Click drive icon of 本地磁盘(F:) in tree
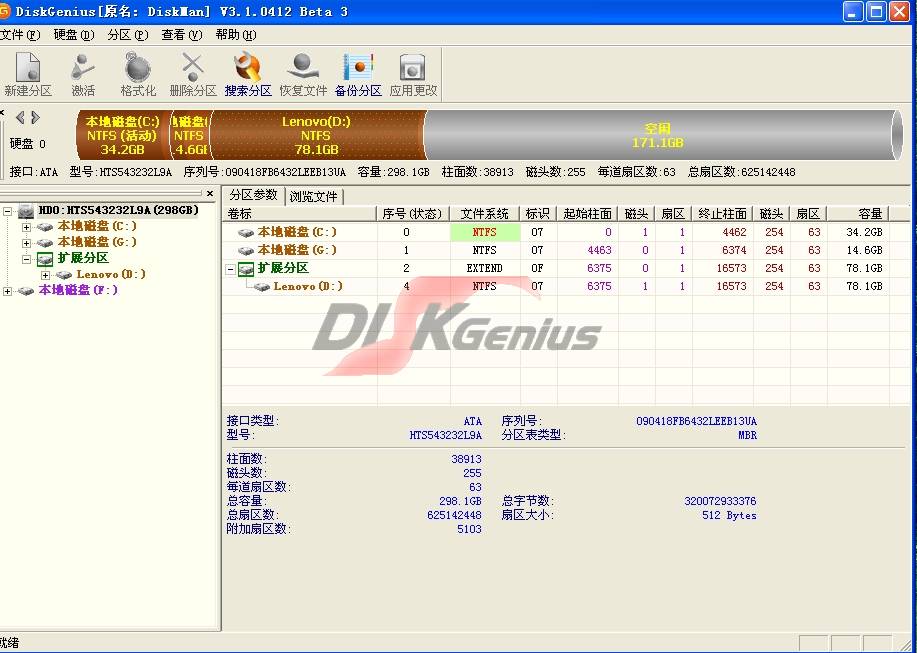The height and width of the screenshot is (653, 917). tap(26, 291)
